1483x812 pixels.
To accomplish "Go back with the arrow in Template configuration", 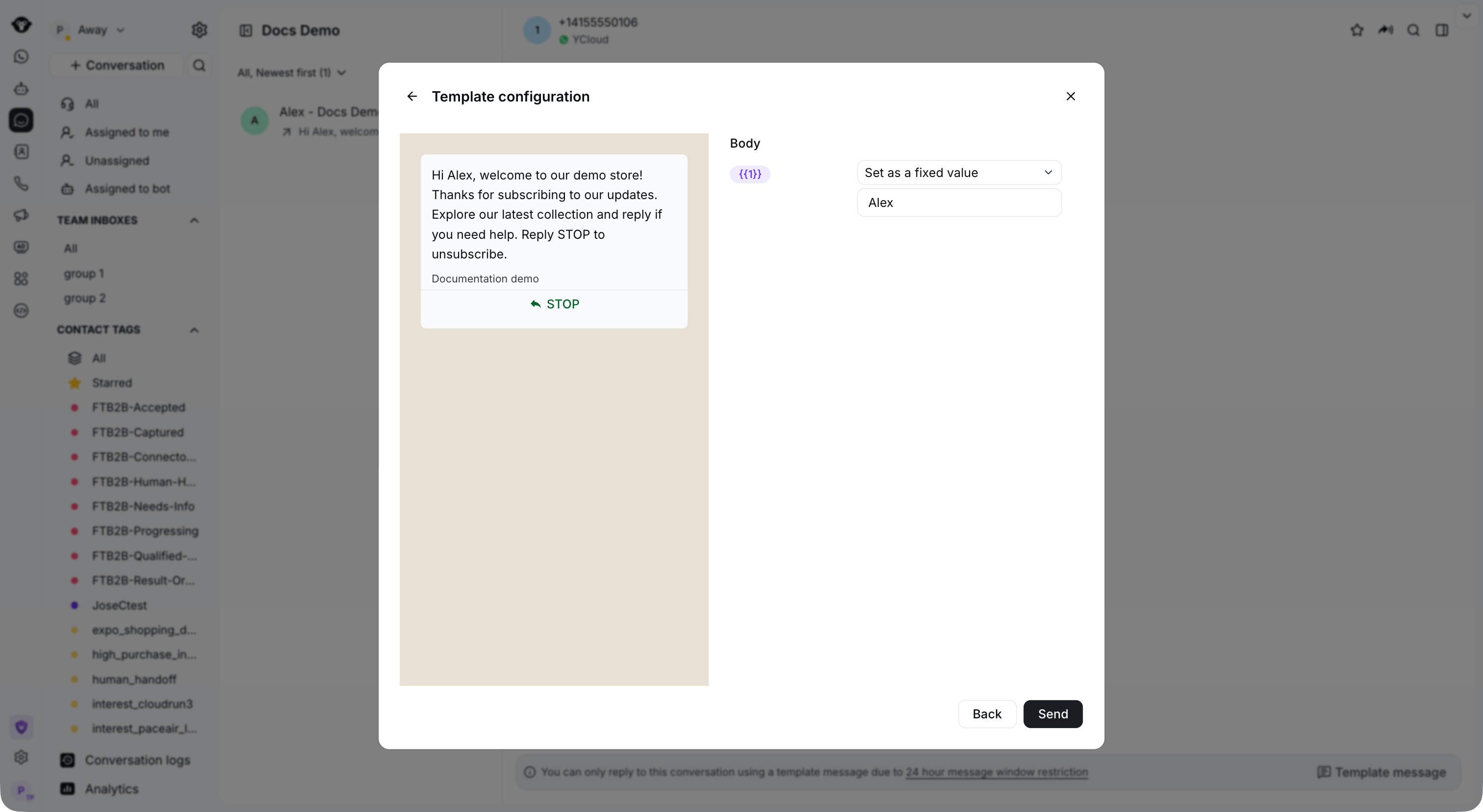I will click(411, 96).
